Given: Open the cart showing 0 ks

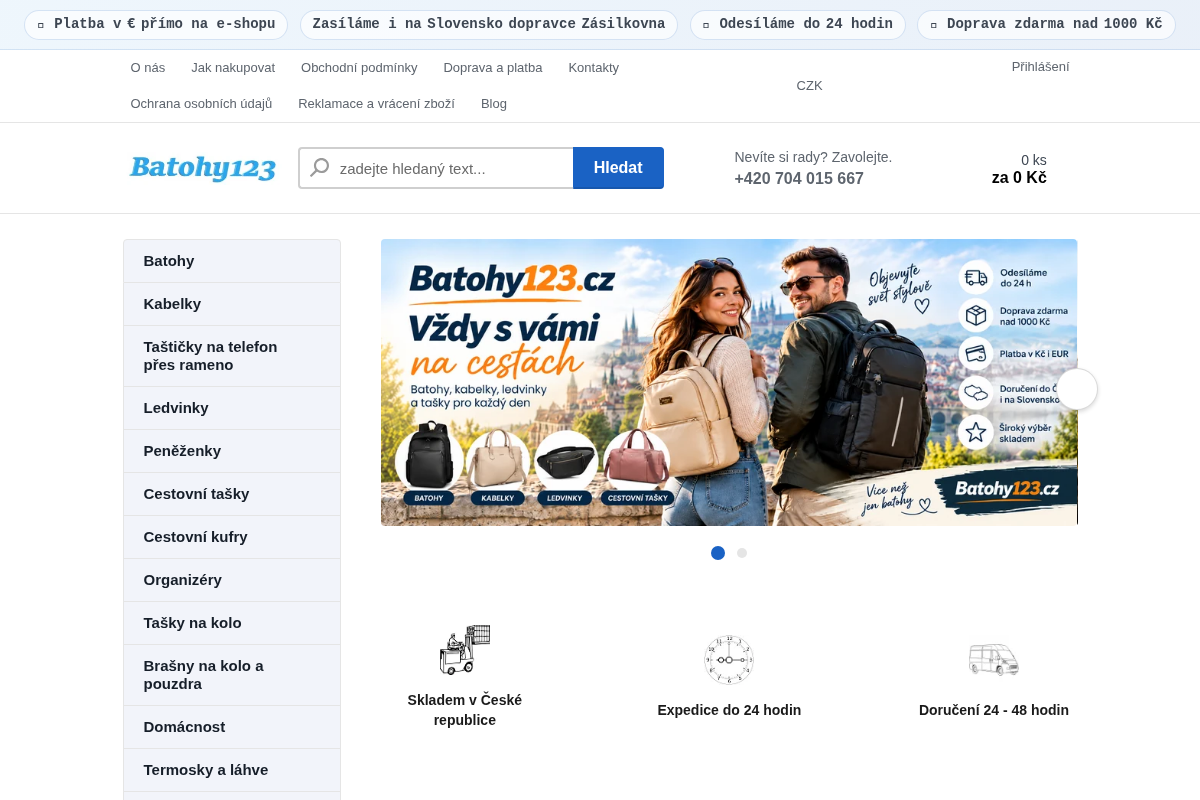Looking at the screenshot, I should click(1019, 169).
